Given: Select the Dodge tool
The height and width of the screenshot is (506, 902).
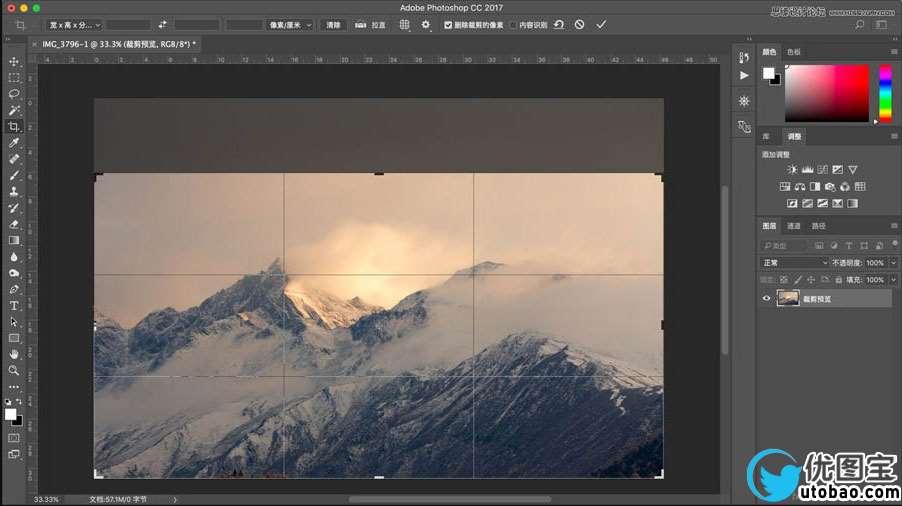Looking at the screenshot, I should pyautogui.click(x=14, y=273).
